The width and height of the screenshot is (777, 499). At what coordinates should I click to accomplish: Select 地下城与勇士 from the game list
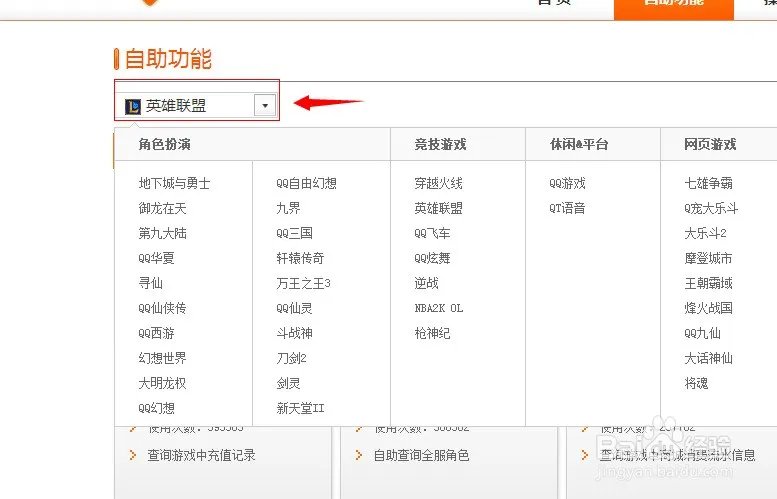point(174,183)
